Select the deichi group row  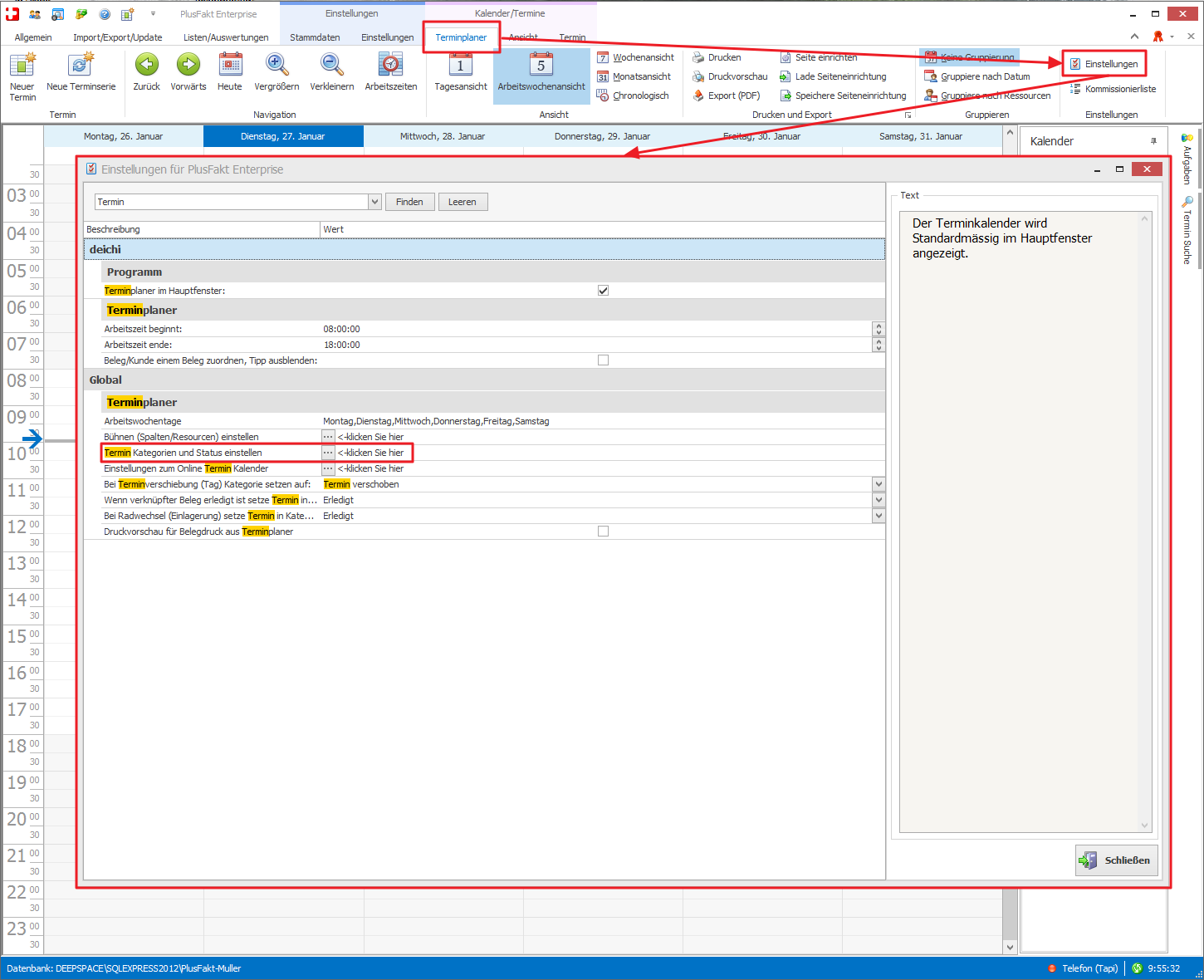click(x=484, y=249)
